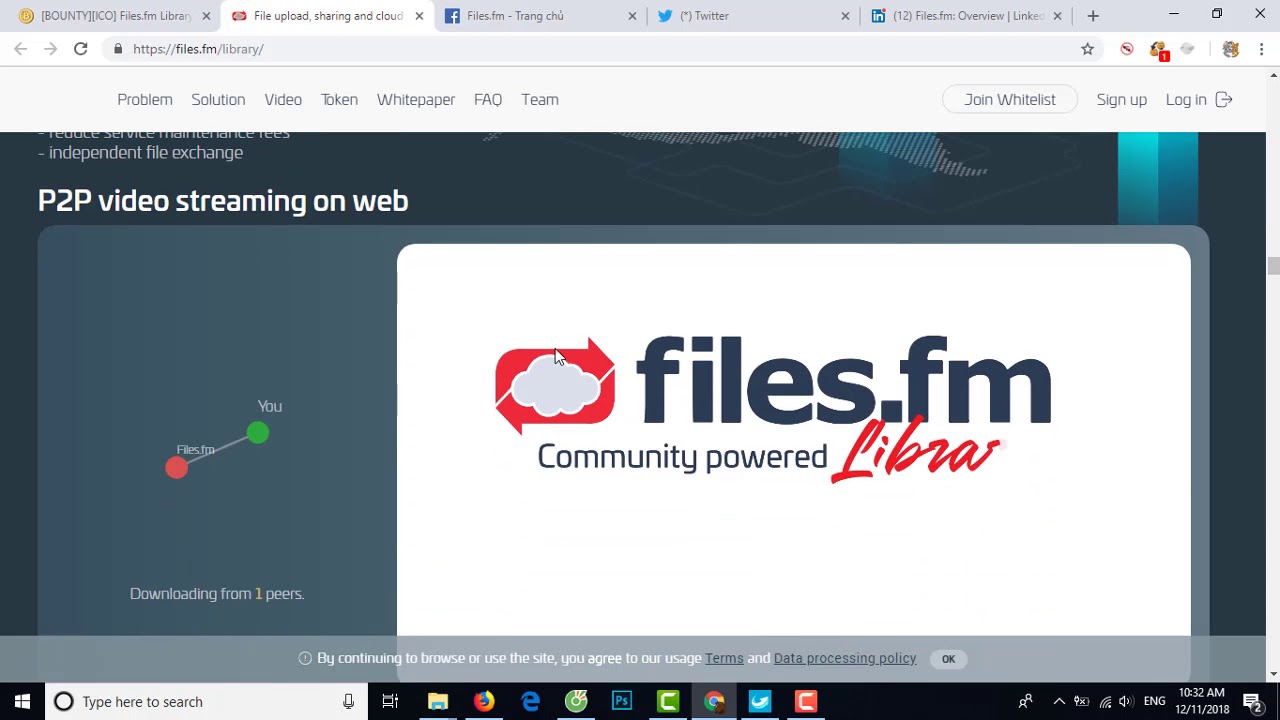
Task: Click the Join Whitelist button
Action: coord(1010,99)
